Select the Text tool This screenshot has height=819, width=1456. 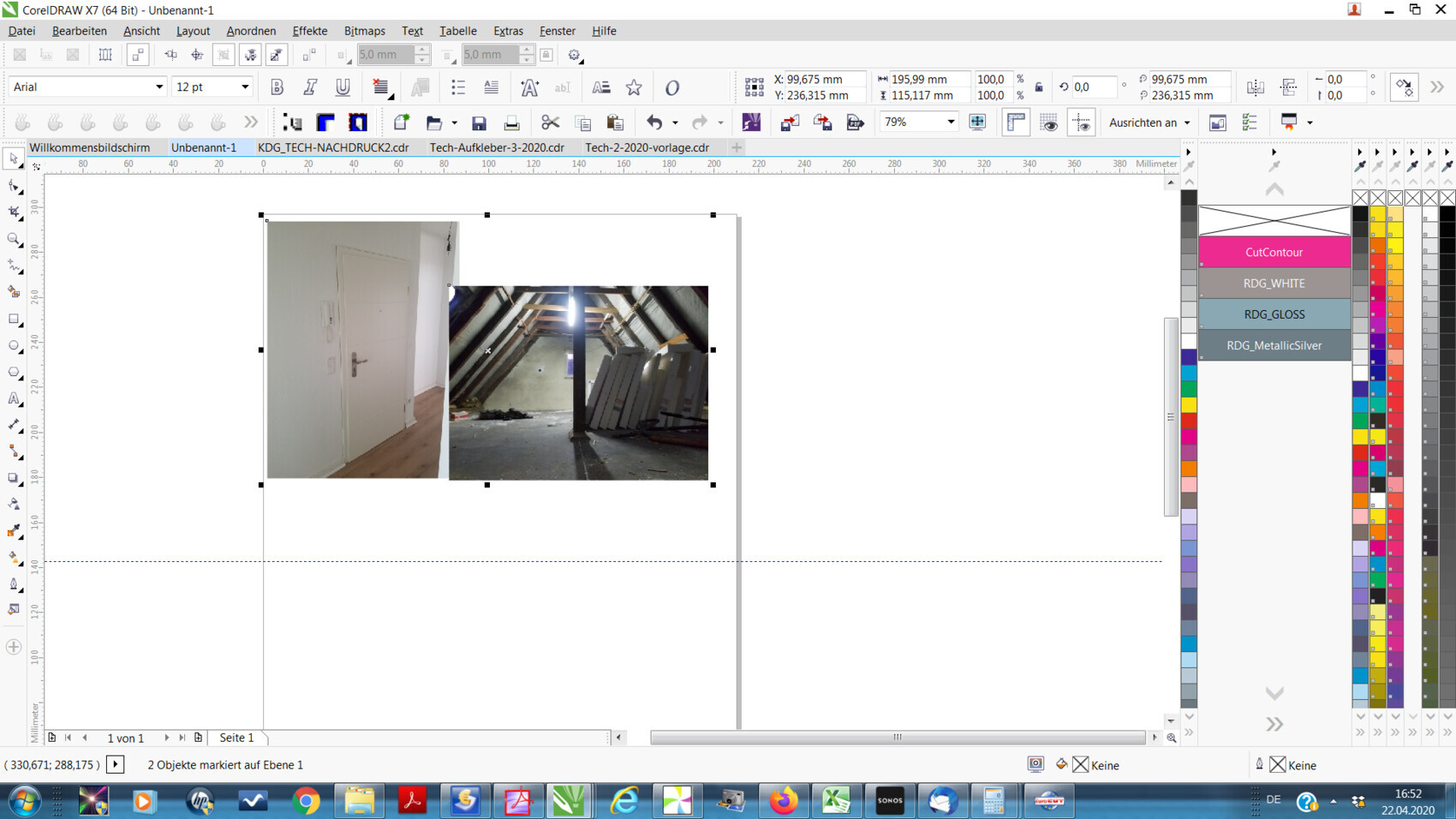(x=14, y=399)
